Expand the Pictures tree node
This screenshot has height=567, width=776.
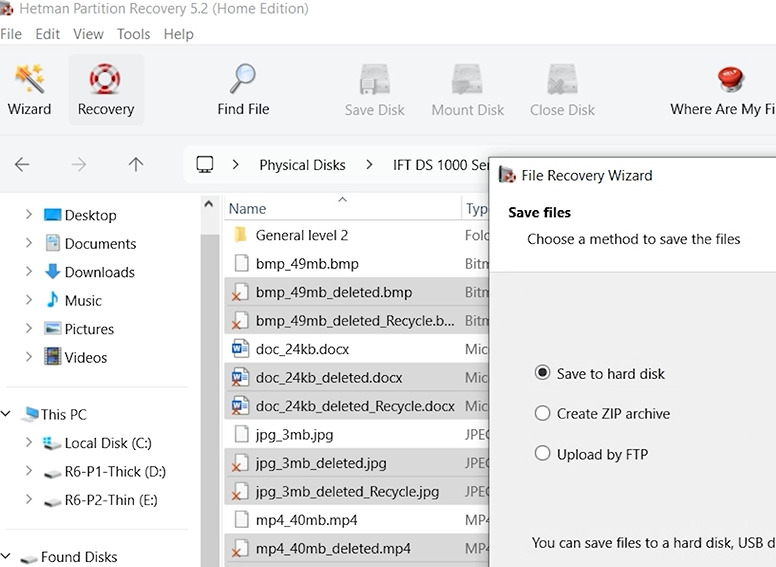click(29, 329)
